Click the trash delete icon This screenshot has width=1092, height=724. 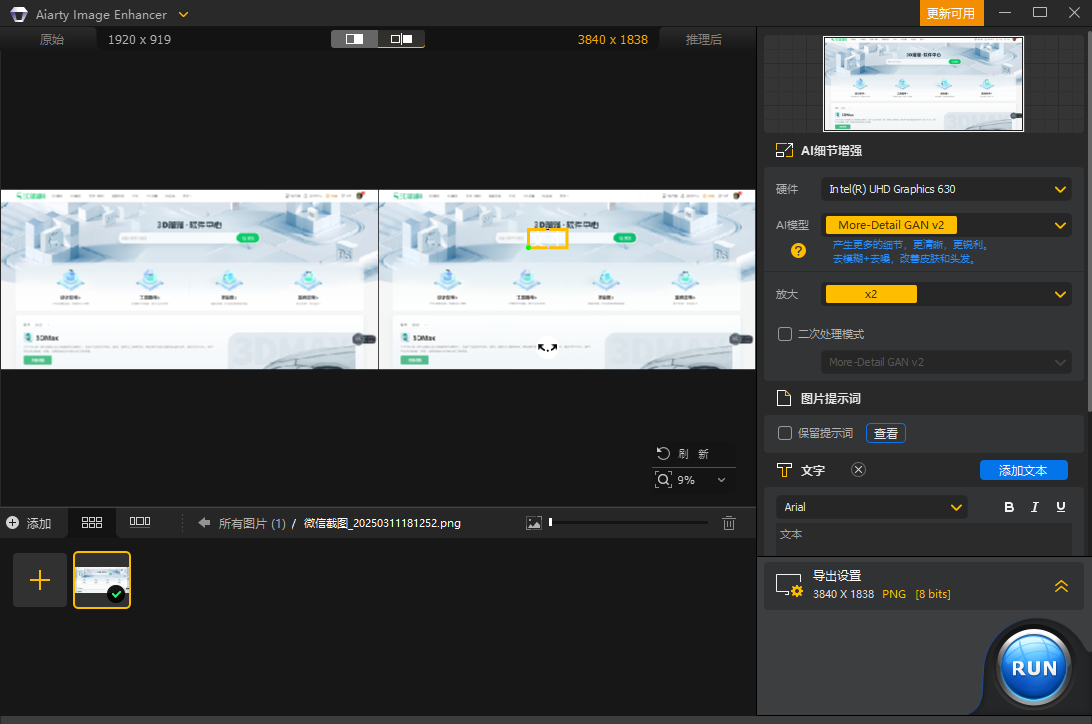(728, 523)
